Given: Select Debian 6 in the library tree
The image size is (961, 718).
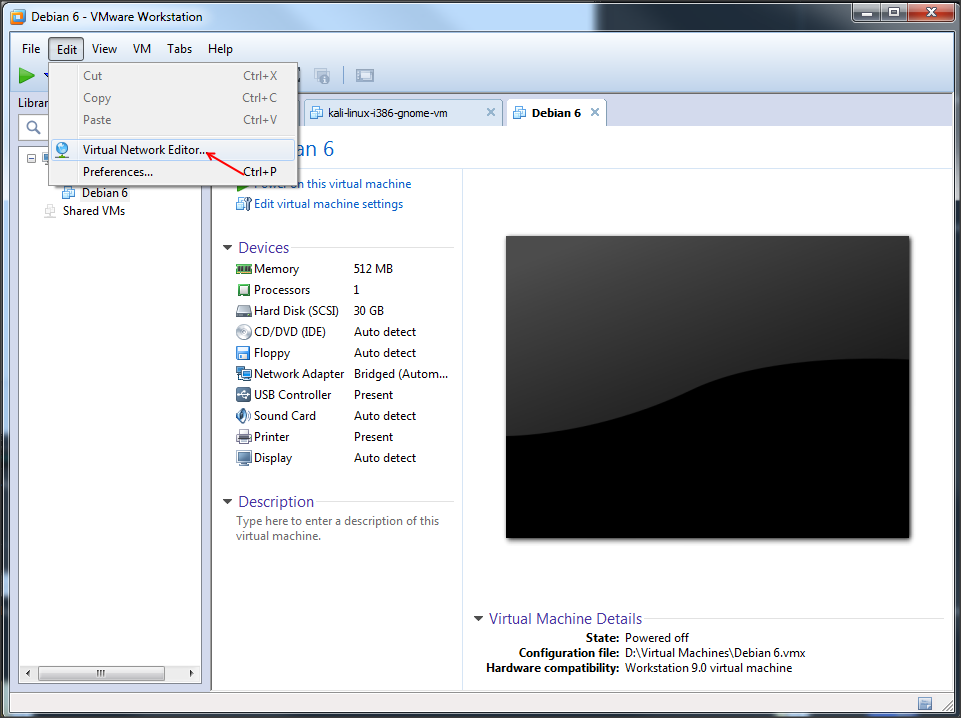Looking at the screenshot, I should (x=105, y=193).
